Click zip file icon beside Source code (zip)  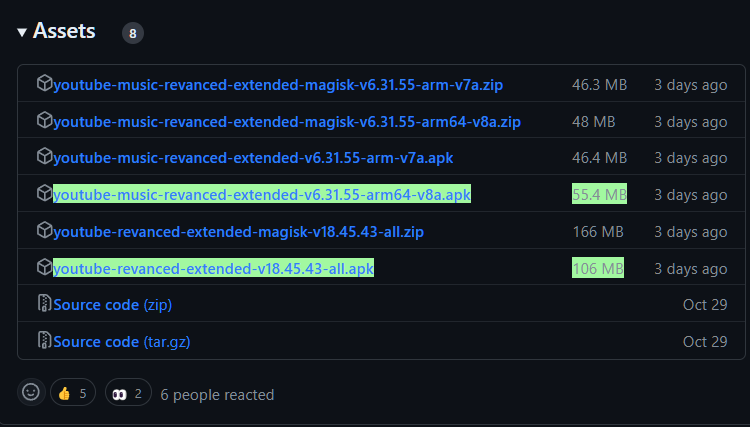[x=44, y=303]
